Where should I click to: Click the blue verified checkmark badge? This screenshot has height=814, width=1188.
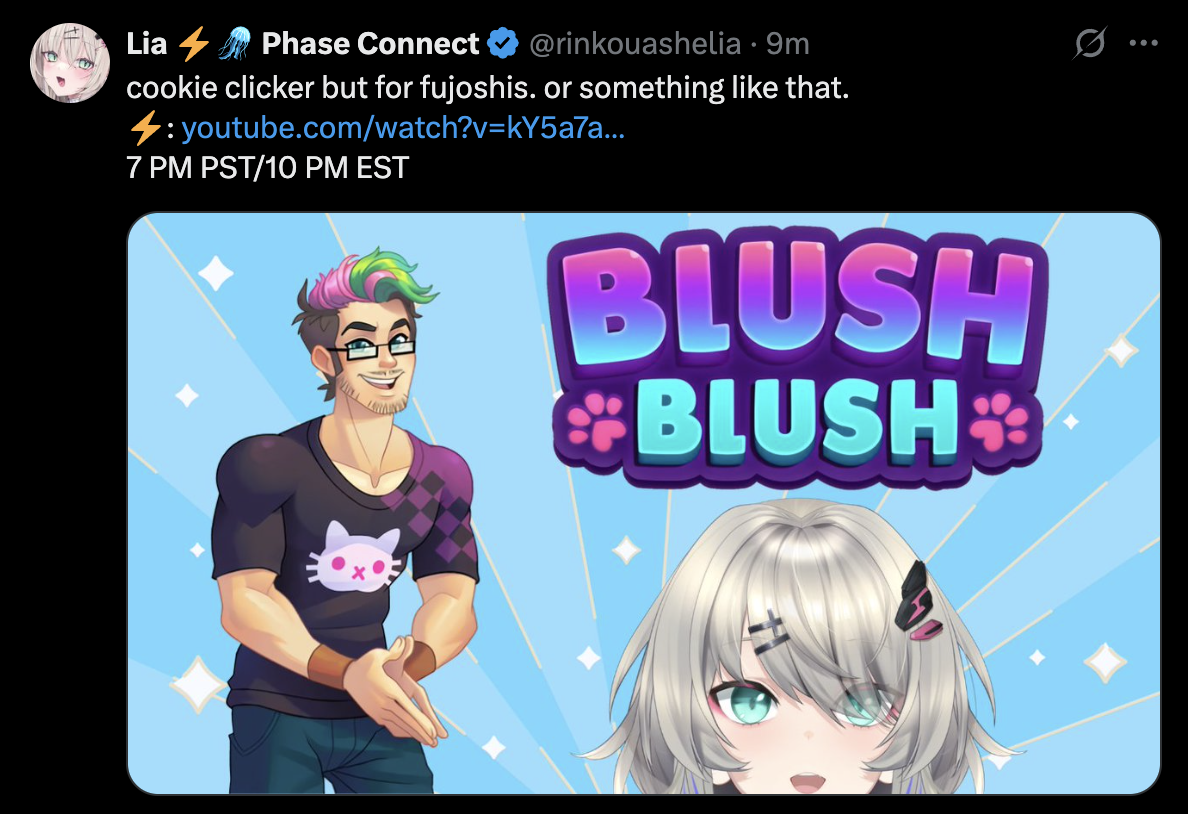coord(503,44)
